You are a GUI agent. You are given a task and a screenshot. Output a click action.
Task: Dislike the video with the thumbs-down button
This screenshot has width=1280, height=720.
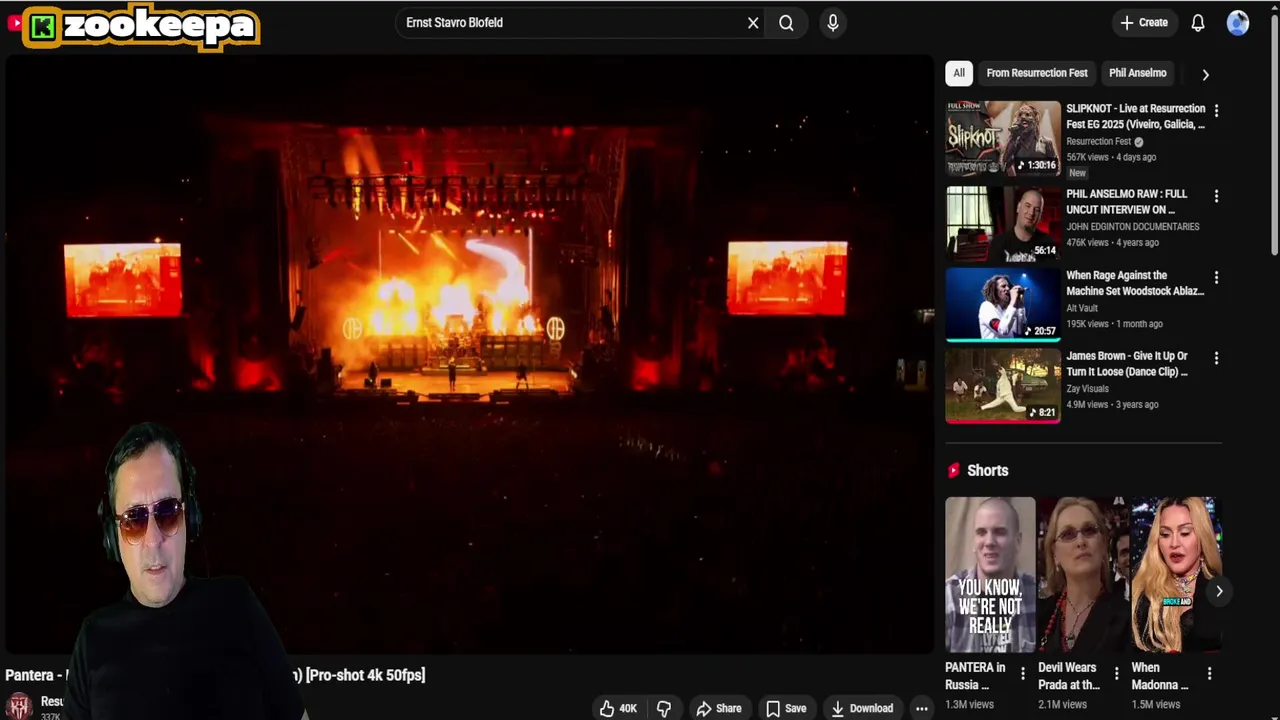pyautogui.click(x=664, y=708)
